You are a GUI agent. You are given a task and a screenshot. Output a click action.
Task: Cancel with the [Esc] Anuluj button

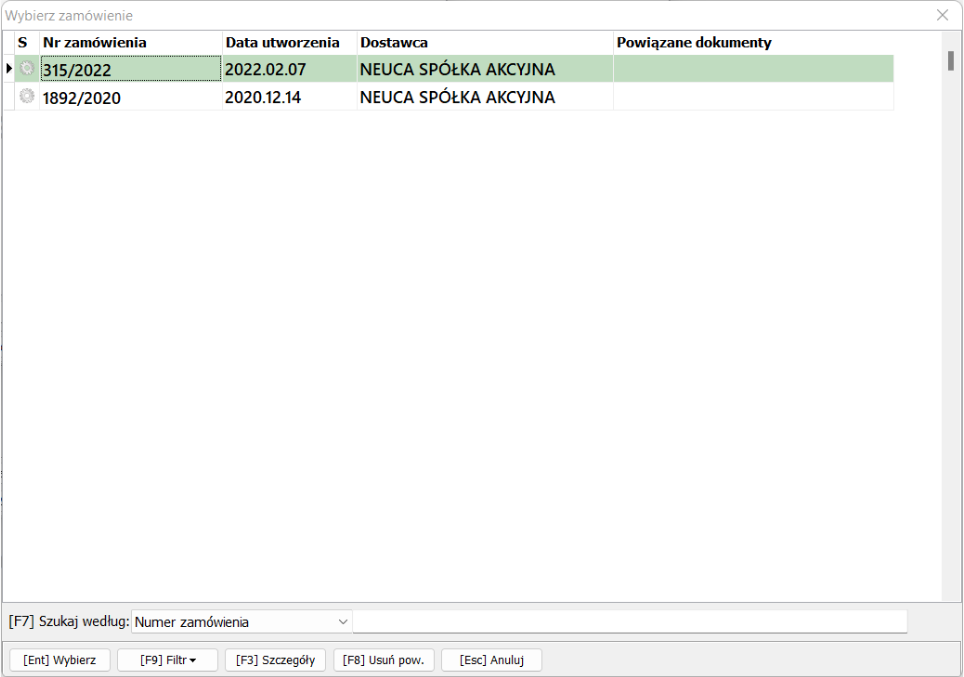pos(492,660)
